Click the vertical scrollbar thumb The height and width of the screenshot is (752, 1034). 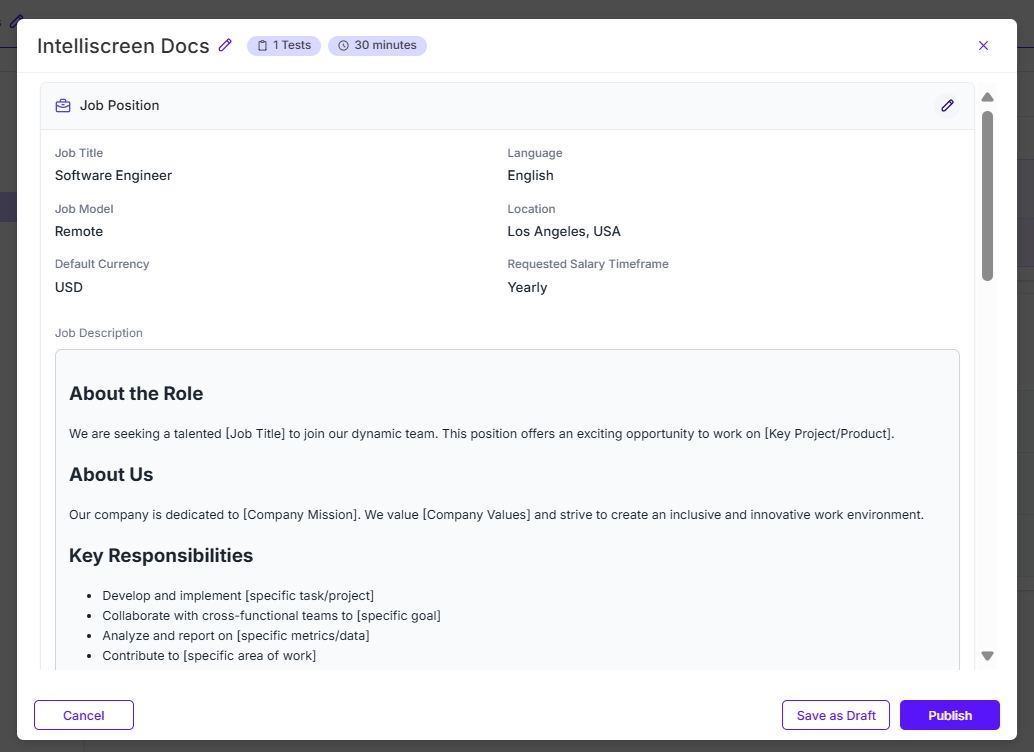(987, 195)
